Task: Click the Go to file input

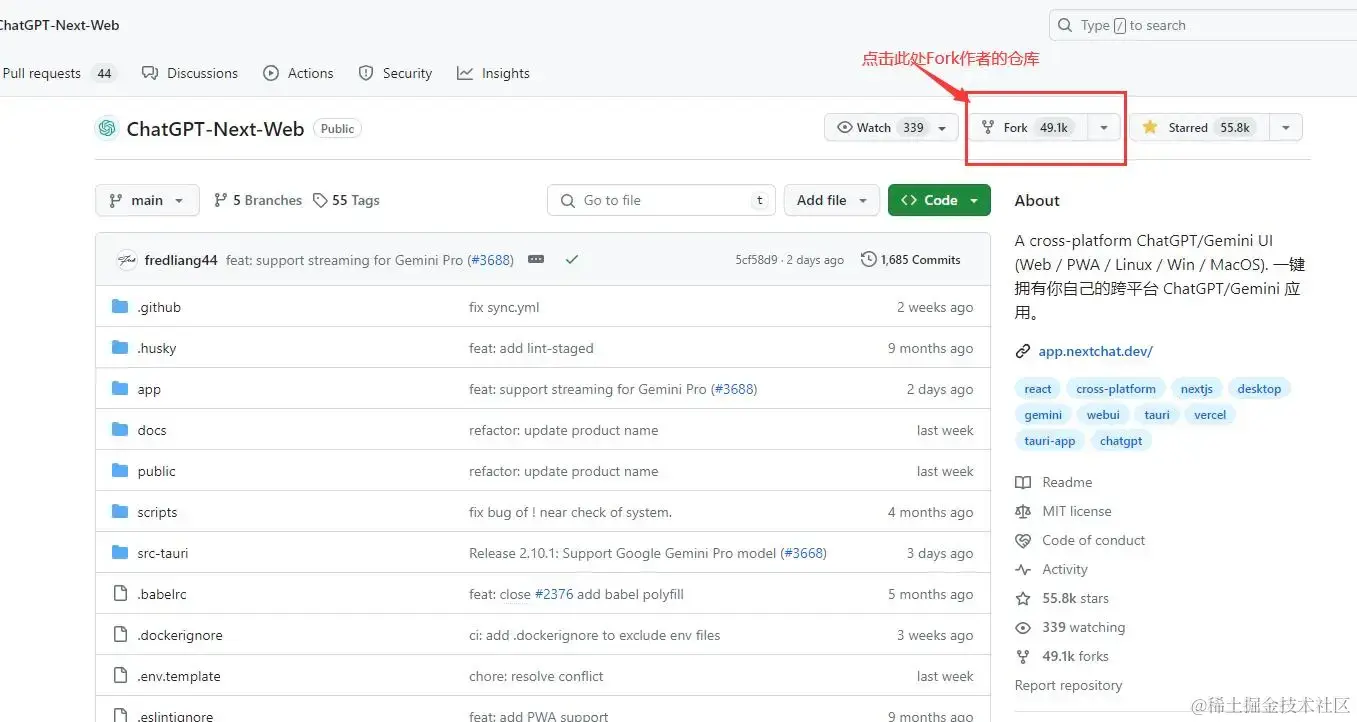Action: 662,200
